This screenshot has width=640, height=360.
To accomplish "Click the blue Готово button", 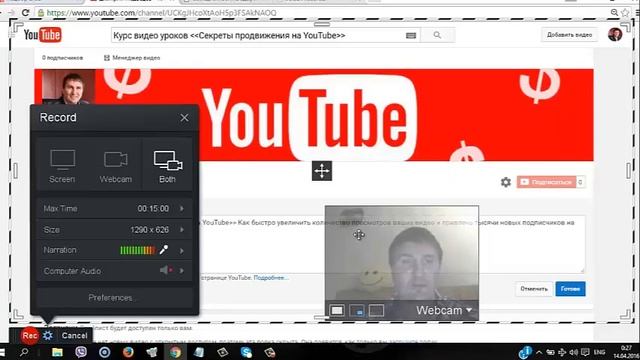I will tap(570, 289).
